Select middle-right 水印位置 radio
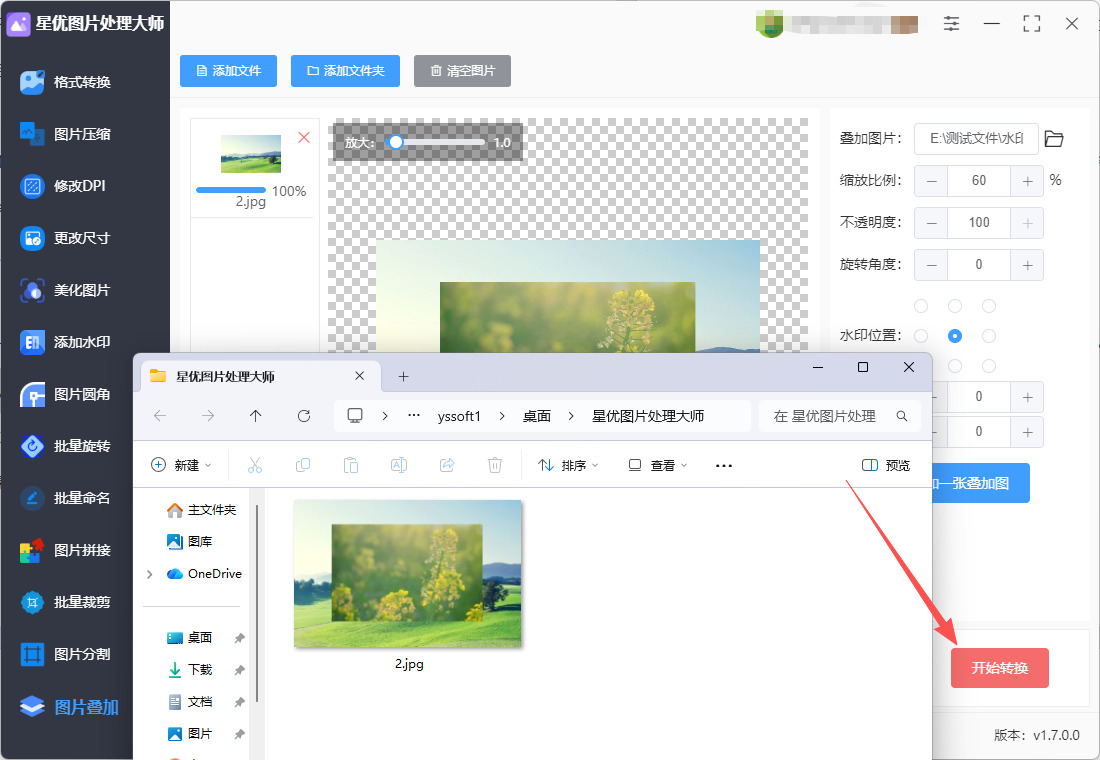This screenshot has height=760, width=1100. [989, 336]
